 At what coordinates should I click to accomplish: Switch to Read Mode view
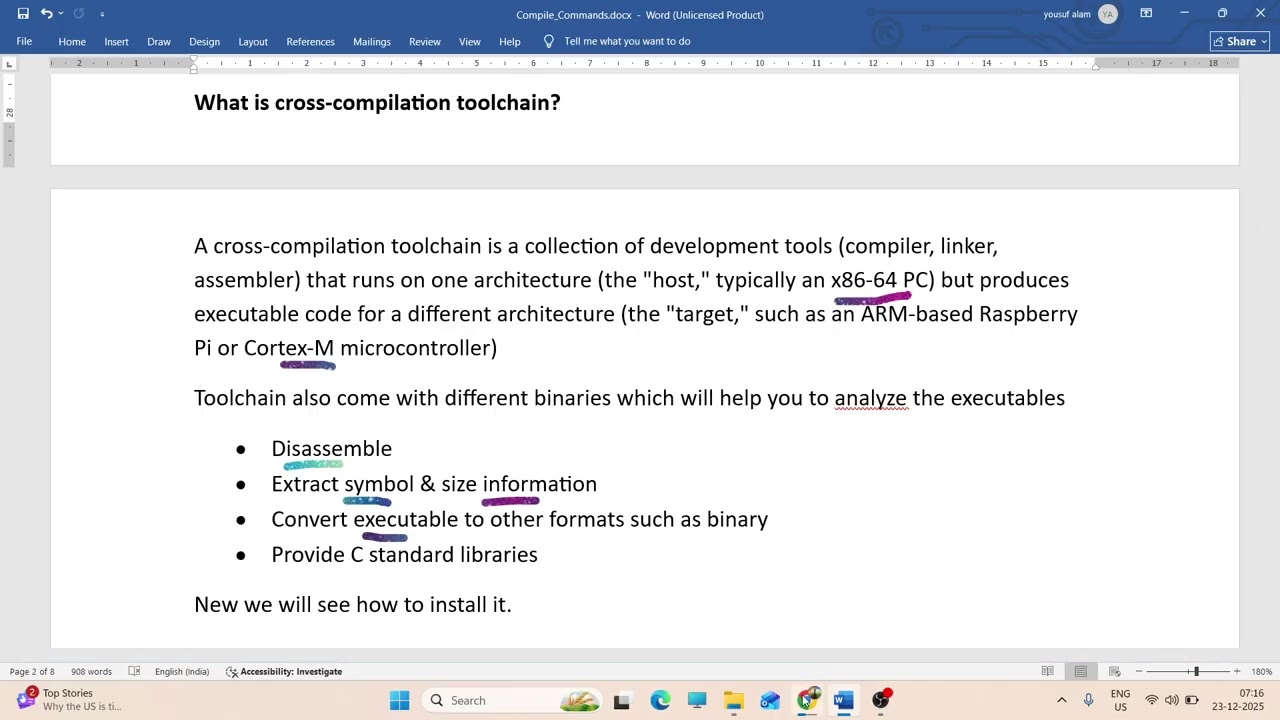point(1047,671)
